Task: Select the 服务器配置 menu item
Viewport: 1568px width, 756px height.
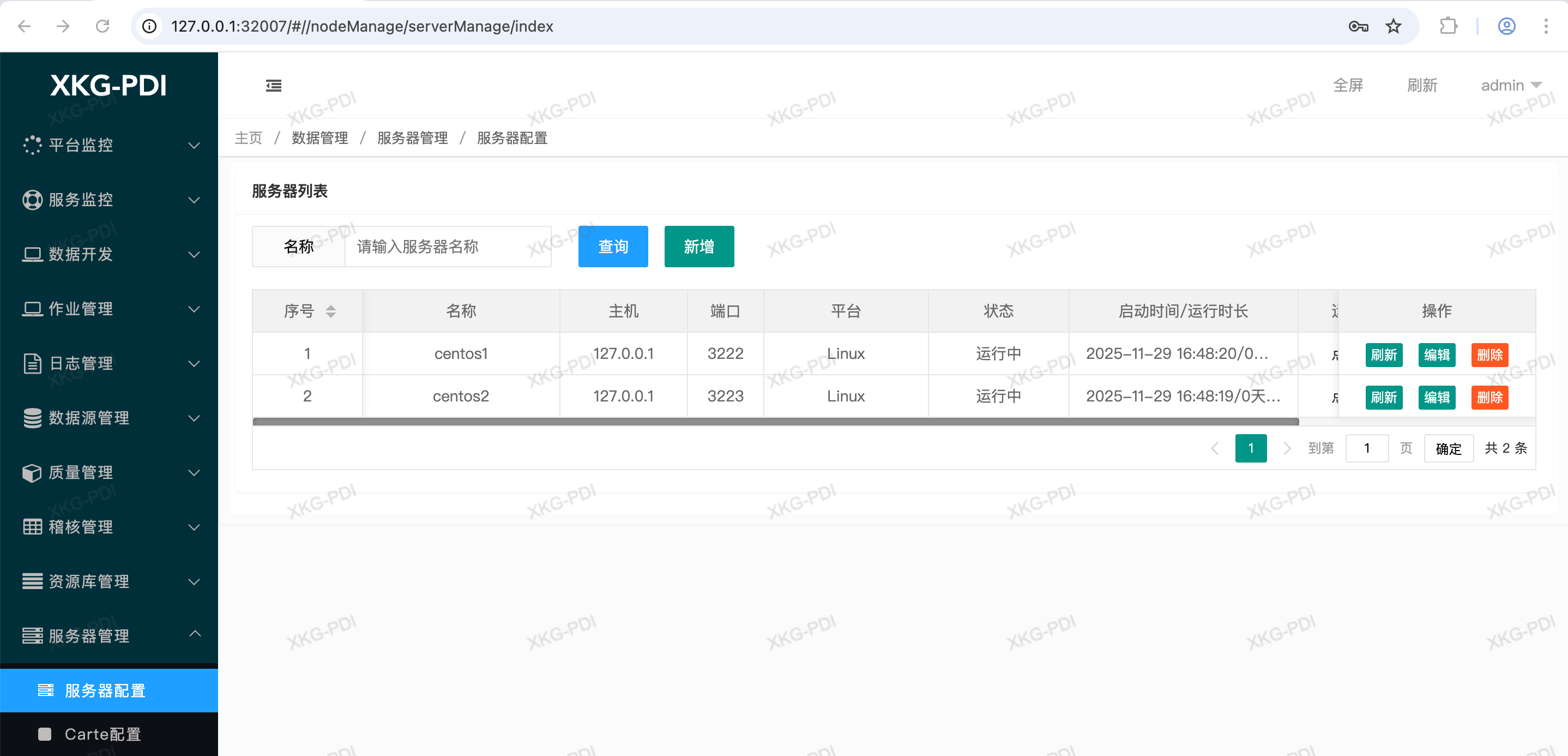Action: 105,691
